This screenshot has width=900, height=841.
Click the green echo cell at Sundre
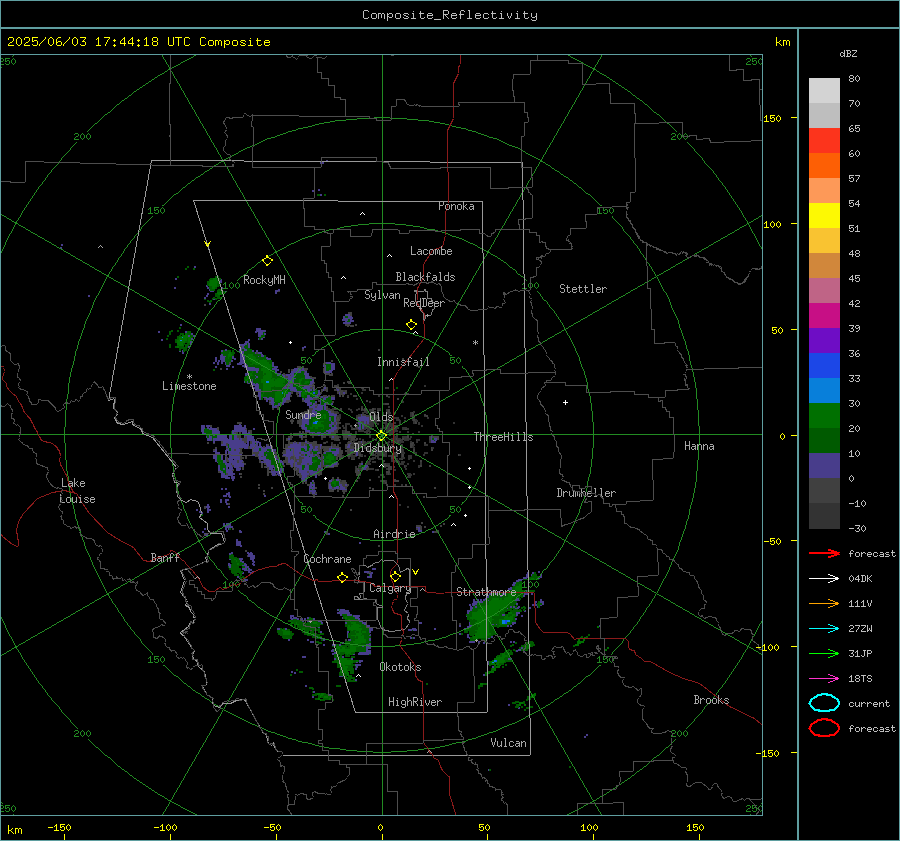(x=317, y=423)
